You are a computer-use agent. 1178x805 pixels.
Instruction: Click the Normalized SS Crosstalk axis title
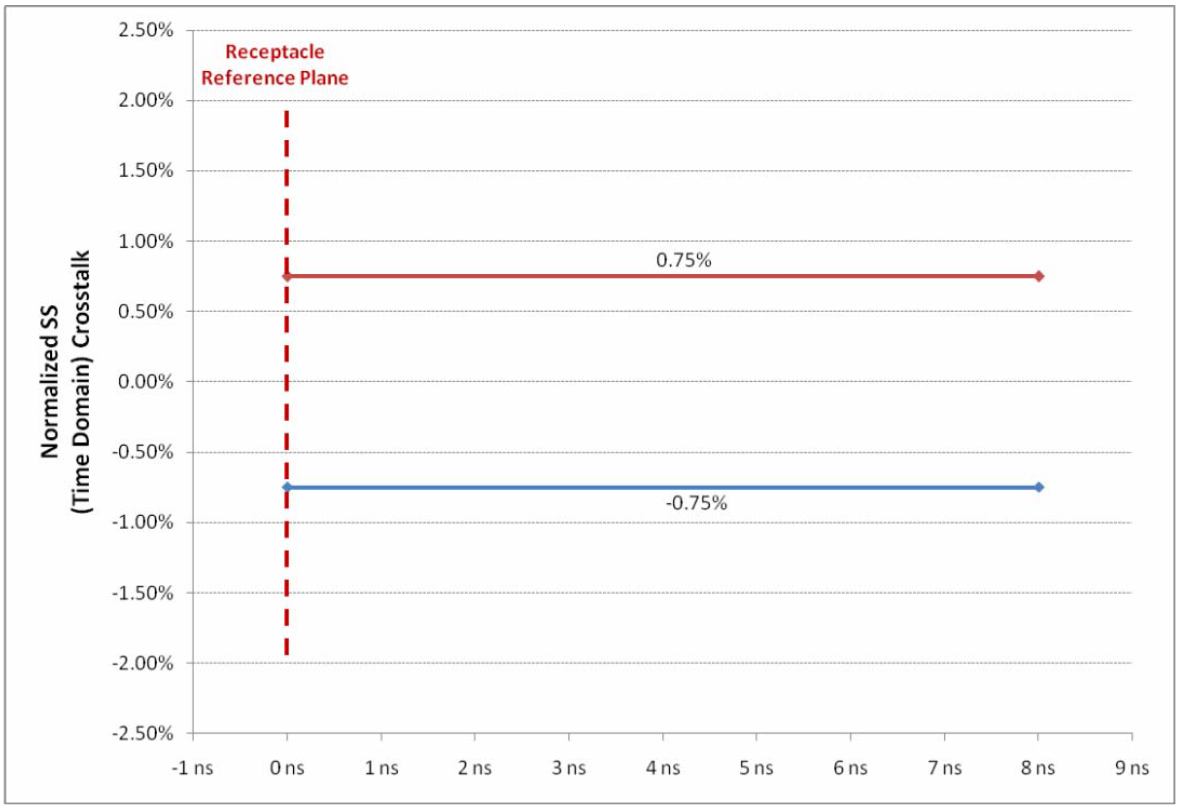tap(65, 381)
